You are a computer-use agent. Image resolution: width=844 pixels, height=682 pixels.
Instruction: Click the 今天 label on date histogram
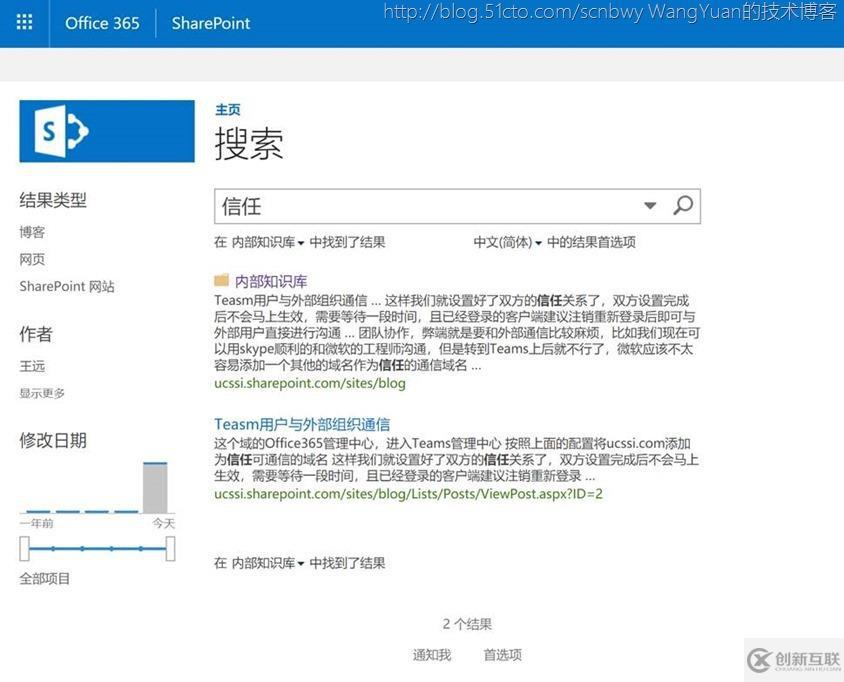click(163, 523)
